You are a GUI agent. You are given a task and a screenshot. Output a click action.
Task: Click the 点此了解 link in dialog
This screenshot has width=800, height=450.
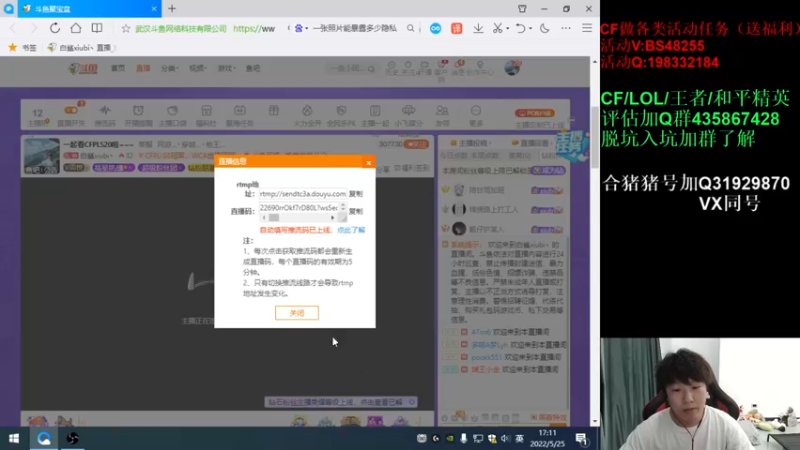[x=351, y=230]
